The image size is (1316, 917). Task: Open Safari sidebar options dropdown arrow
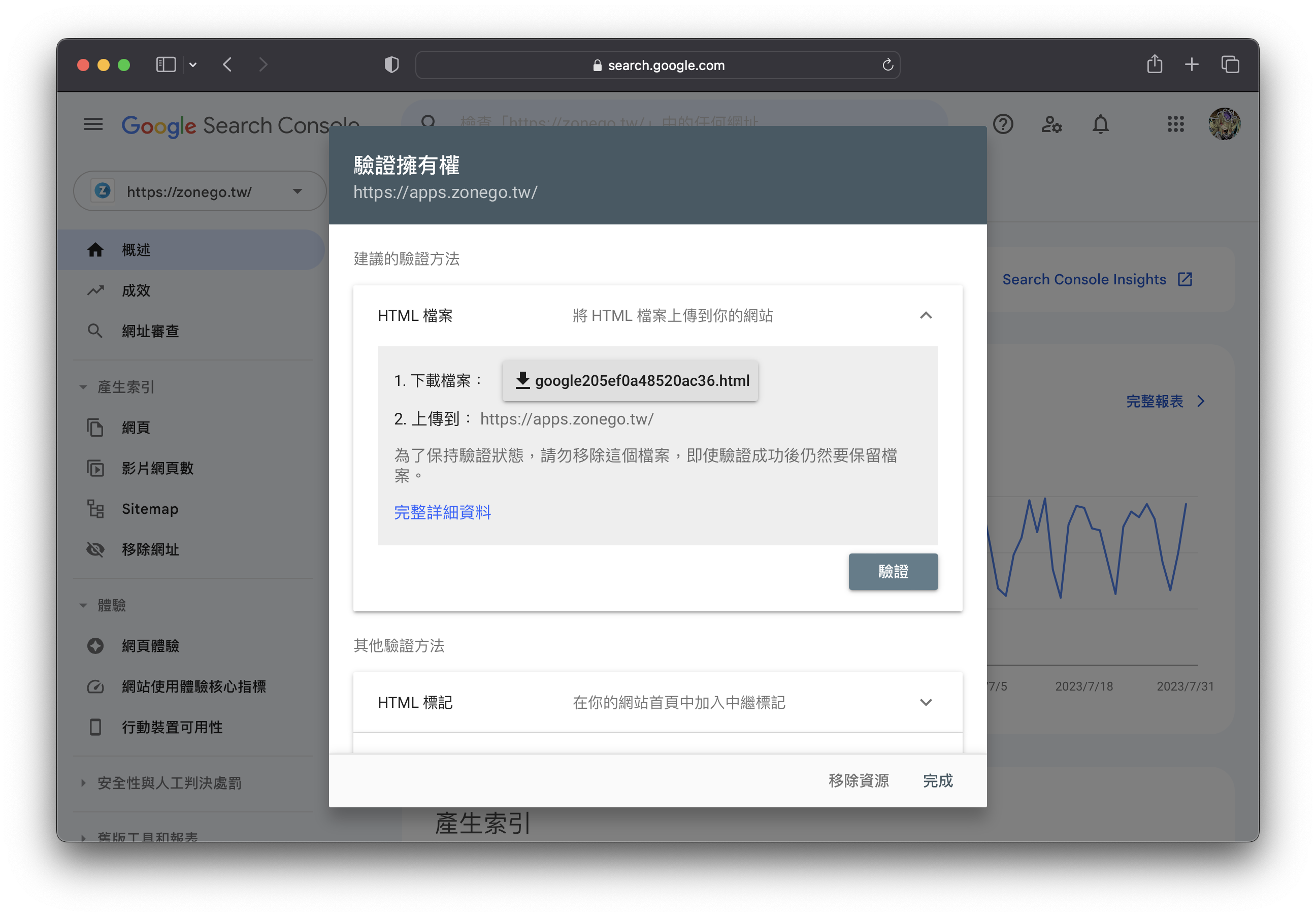click(193, 65)
